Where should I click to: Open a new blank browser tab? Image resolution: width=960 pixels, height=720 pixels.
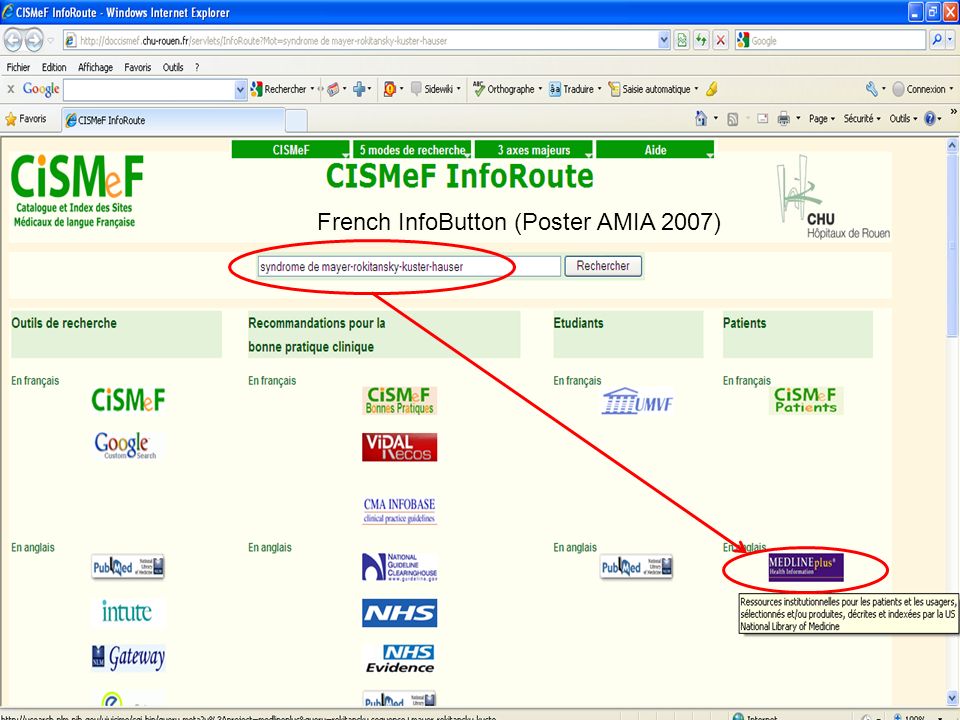point(296,121)
